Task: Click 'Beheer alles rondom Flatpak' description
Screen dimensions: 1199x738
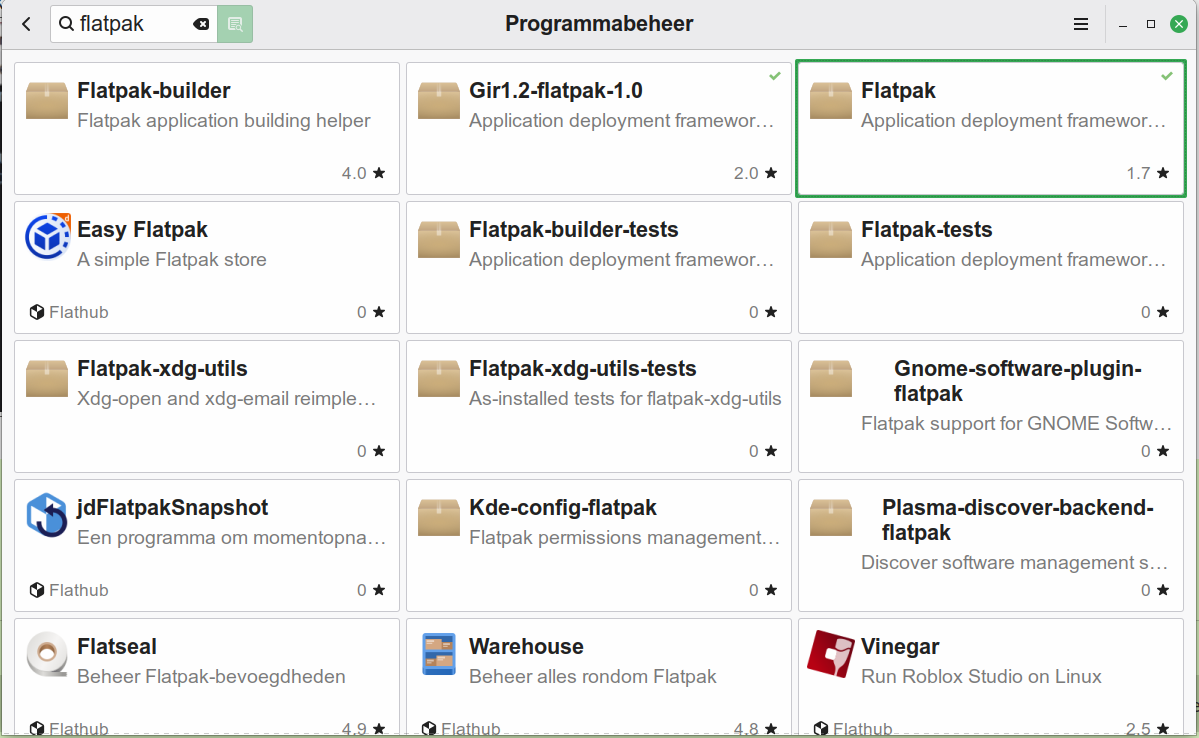Action: pyautogui.click(x=593, y=677)
